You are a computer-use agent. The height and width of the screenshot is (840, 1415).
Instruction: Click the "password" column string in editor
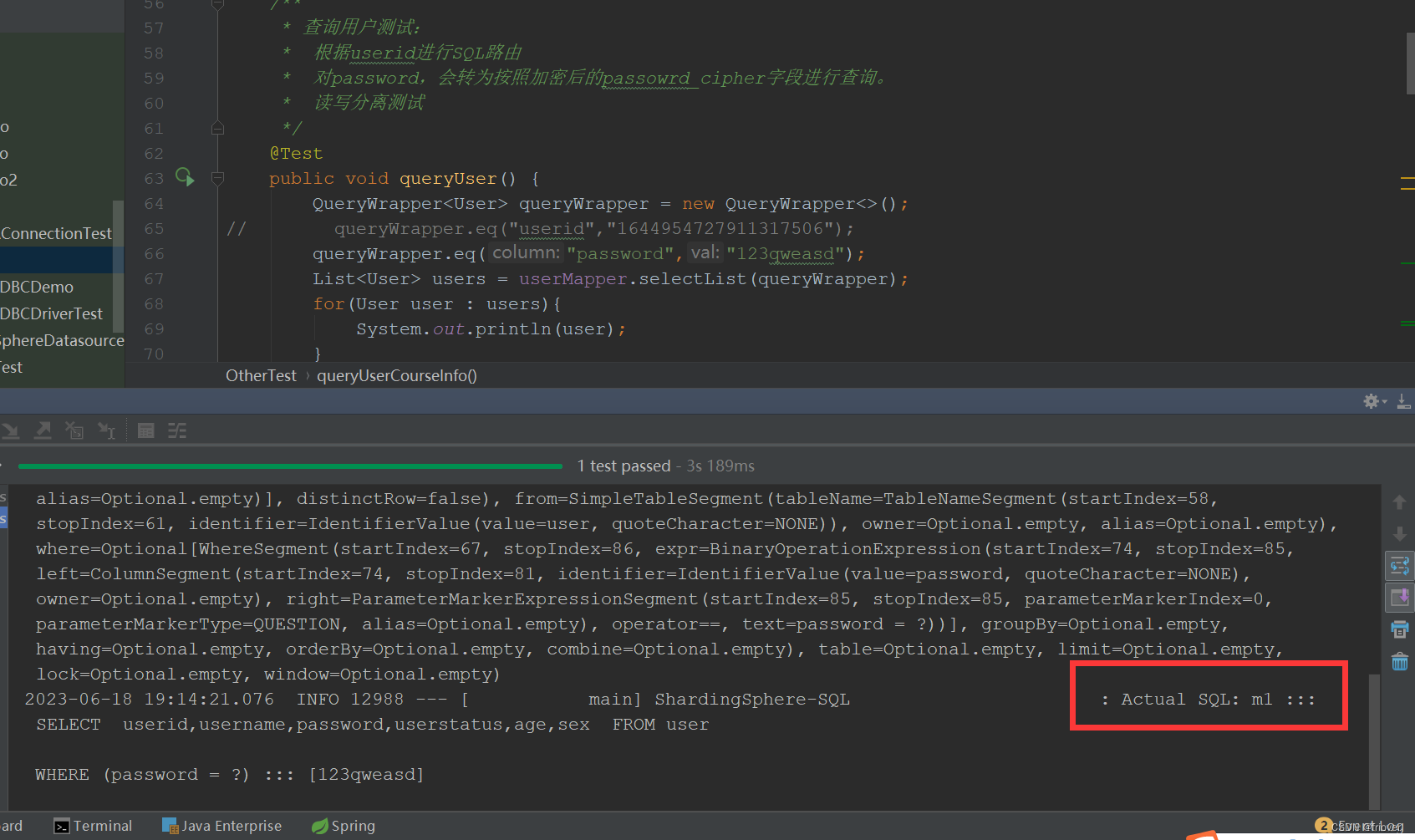click(619, 253)
